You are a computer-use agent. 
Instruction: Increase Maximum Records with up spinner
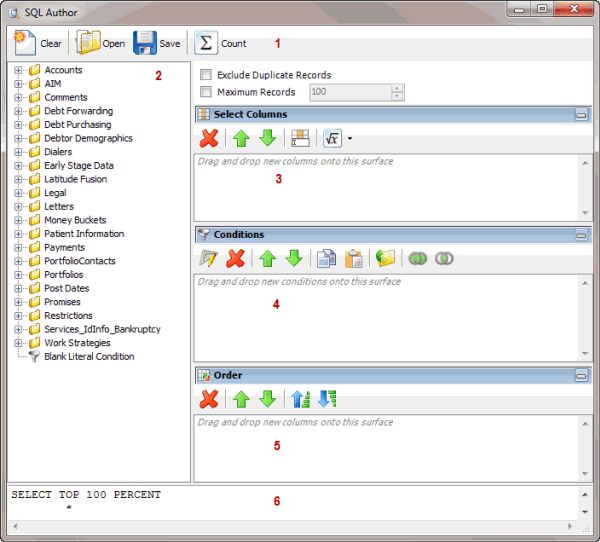(x=397, y=88)
